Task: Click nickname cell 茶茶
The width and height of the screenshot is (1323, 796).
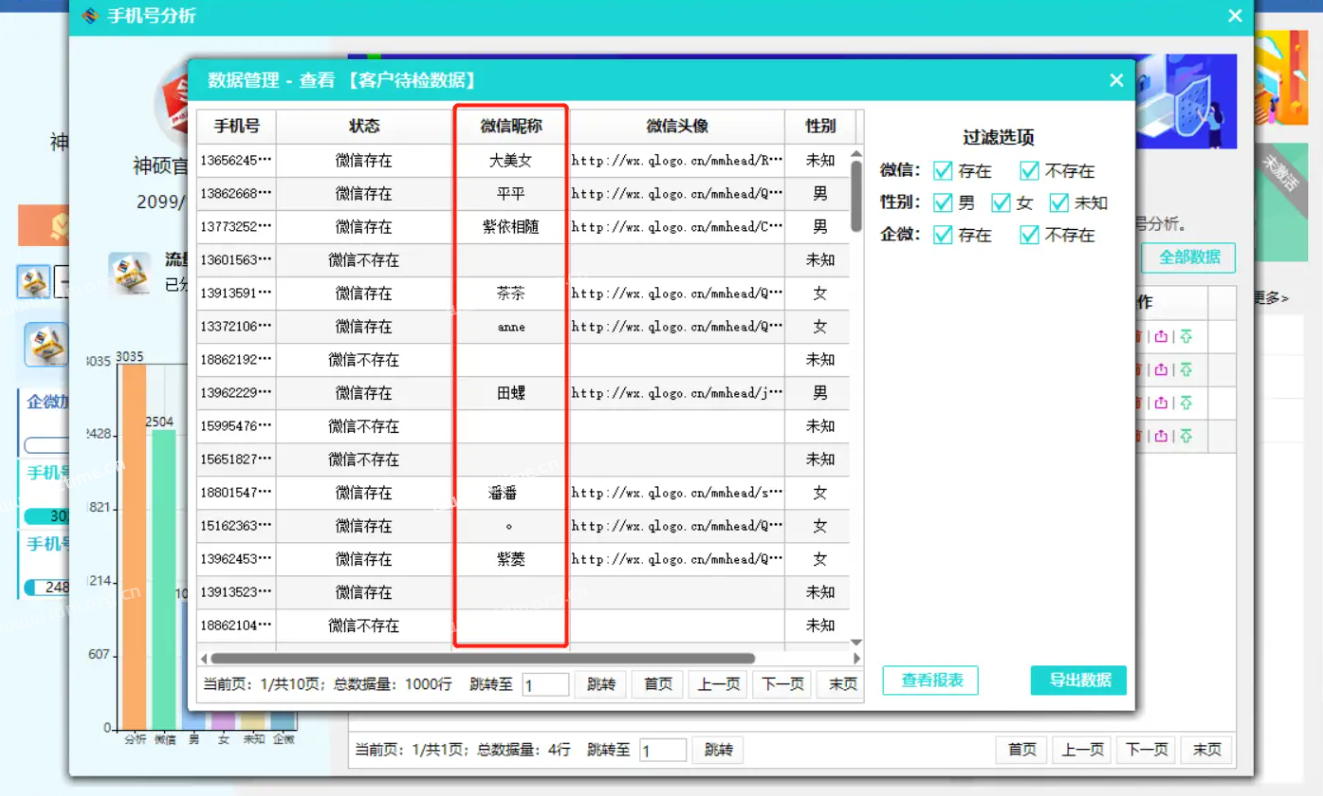Action: pos(511,293)
